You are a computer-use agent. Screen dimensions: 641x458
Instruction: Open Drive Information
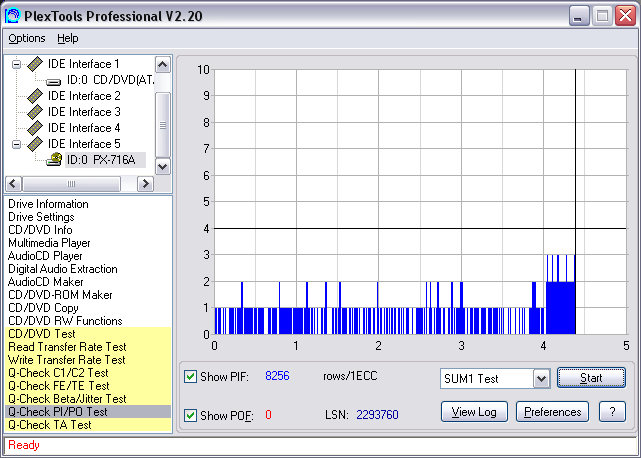click(x=48, y=204)
